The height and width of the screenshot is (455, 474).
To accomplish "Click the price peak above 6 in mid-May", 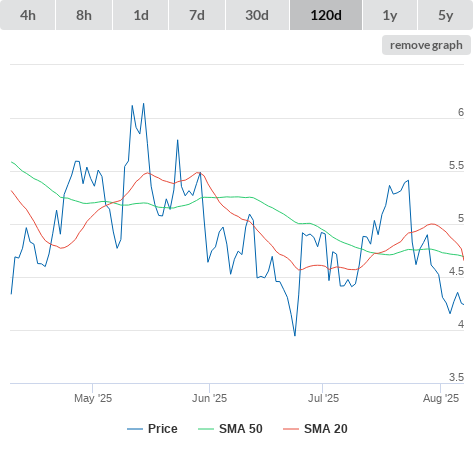I will click(x=144, y=104).
